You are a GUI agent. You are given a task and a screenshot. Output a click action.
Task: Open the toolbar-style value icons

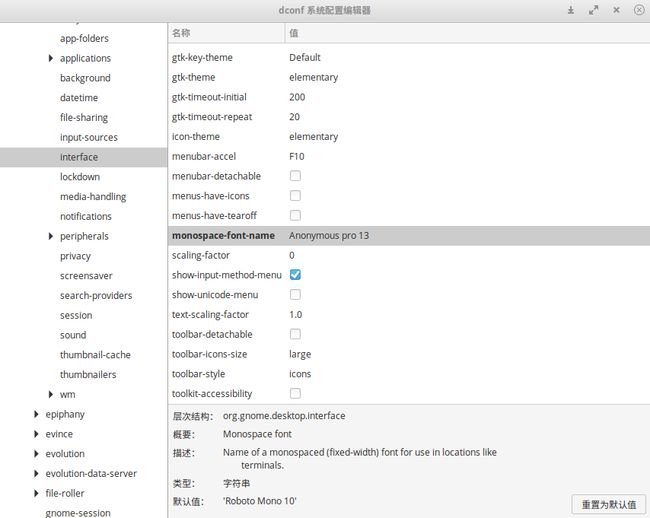pyautogui.click(x=300, y=374)
